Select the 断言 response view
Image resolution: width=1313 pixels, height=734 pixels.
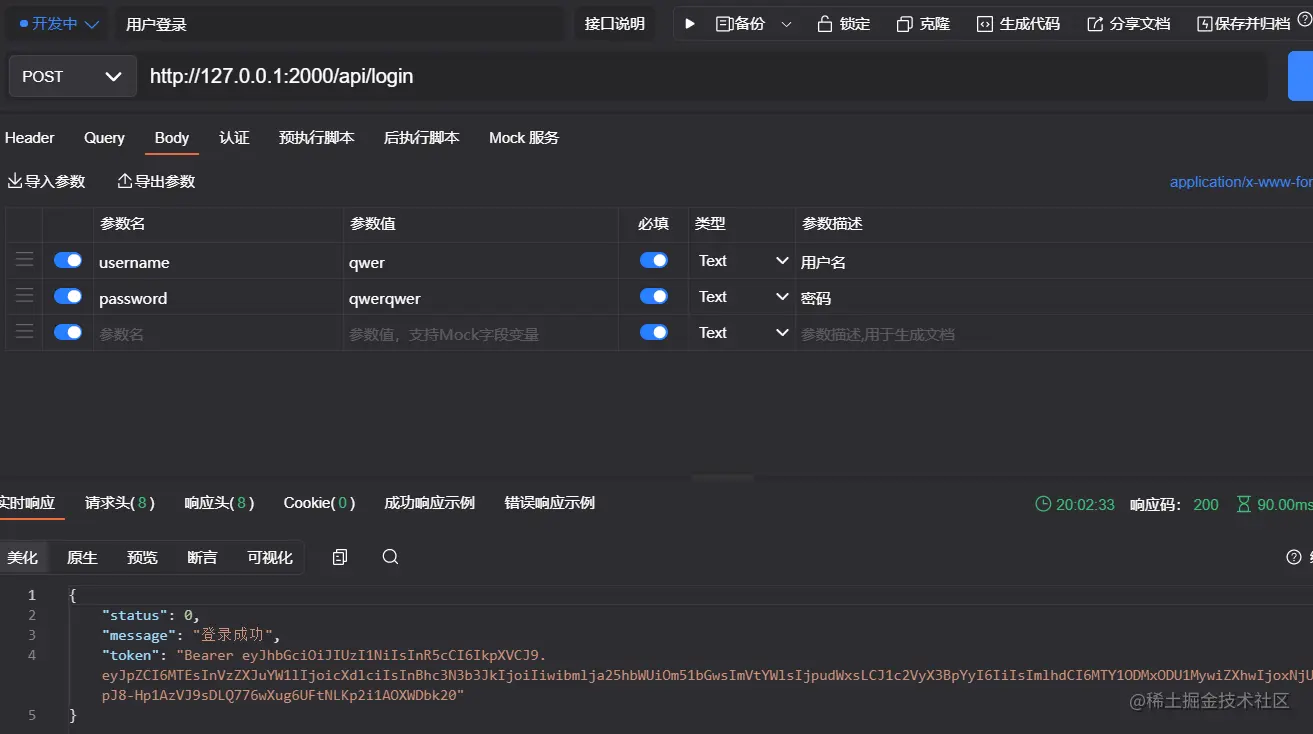tap(202, 557)
